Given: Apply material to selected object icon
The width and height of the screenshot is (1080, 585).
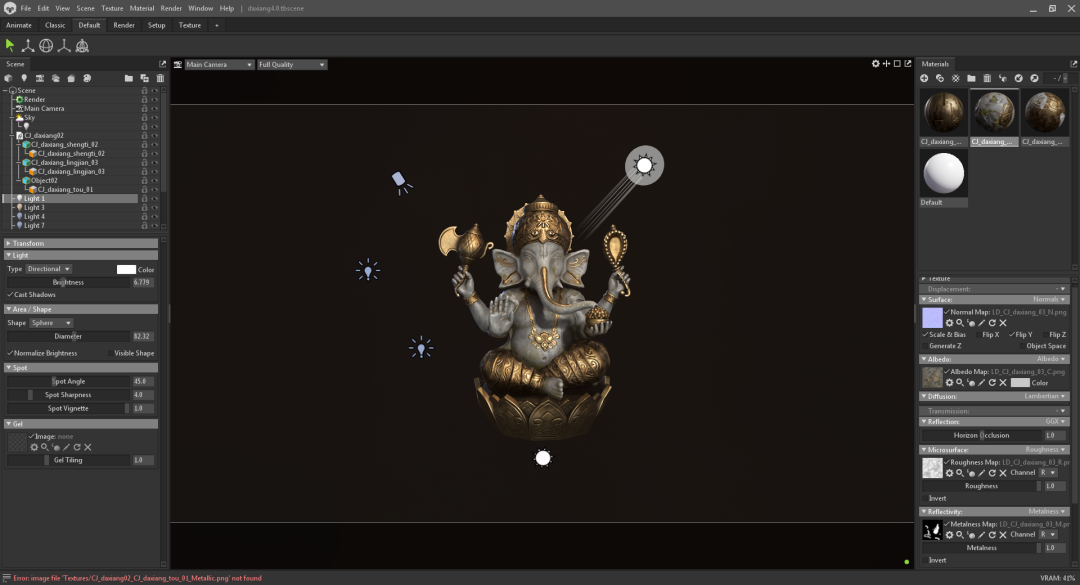Looking at the screenshot, I should click(x=1003, y=79).
